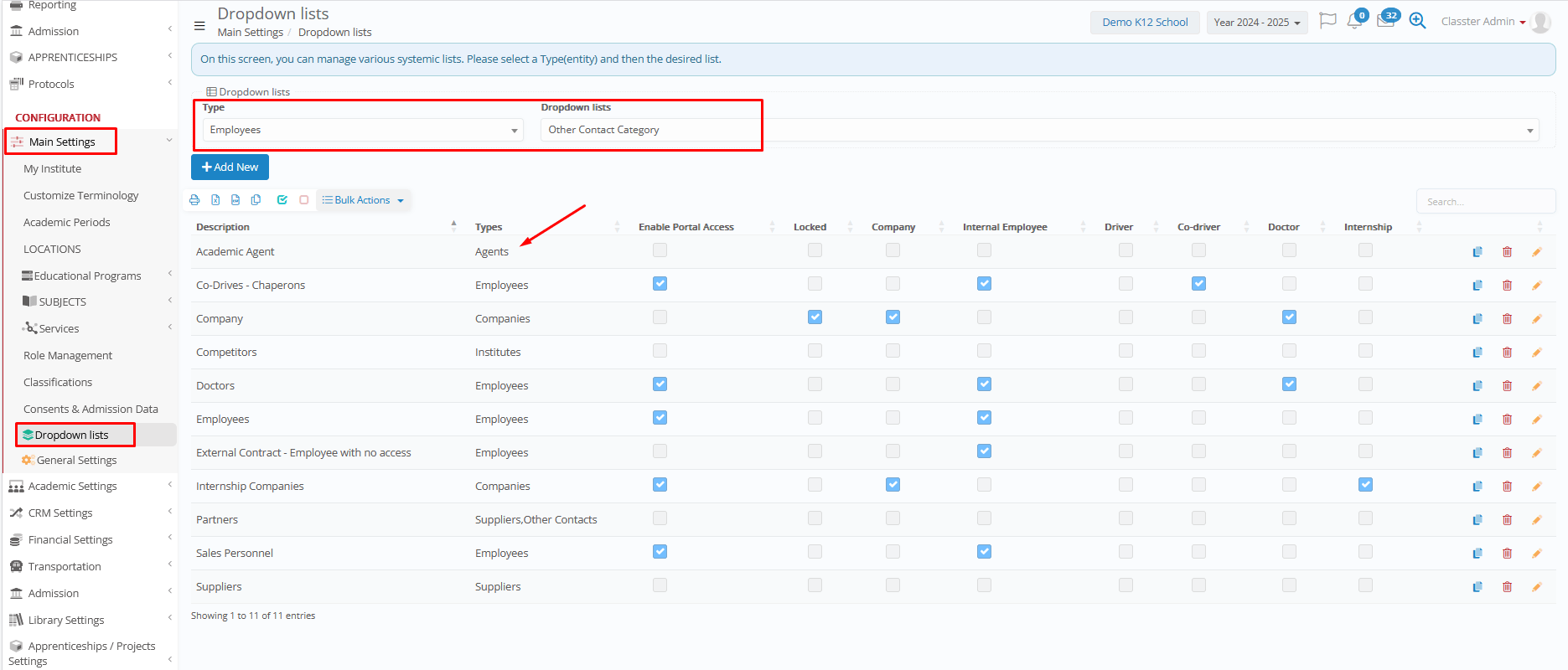Viewport: 1568px width, 670px height.
Task: Click the table Search input field
Action: tap(1484, 202)
